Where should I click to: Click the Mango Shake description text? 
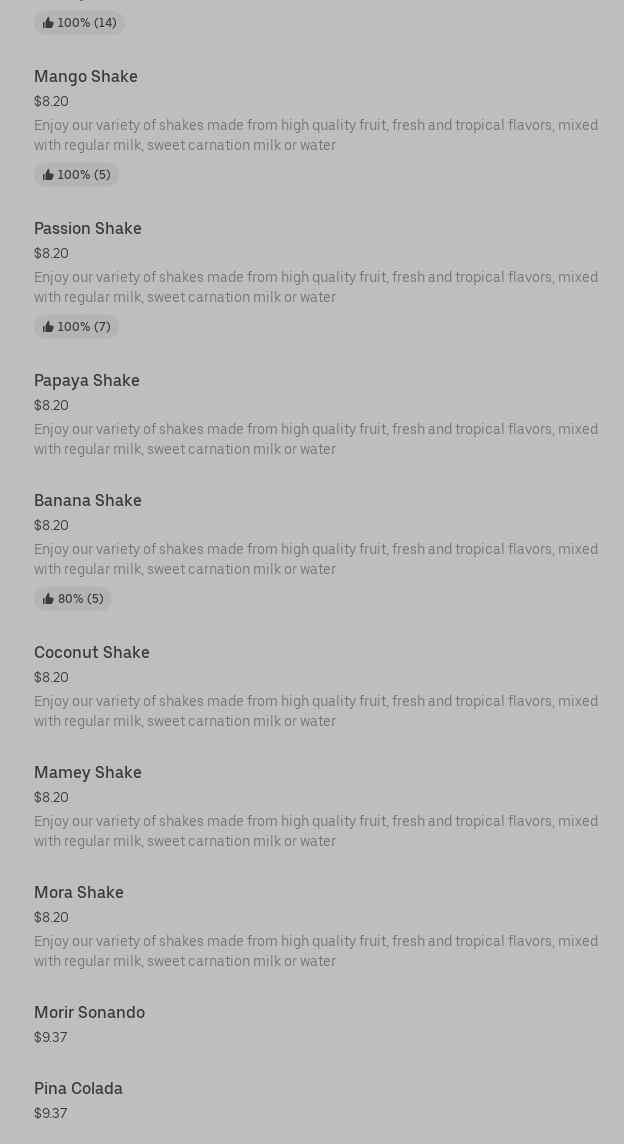pos(316,135)
